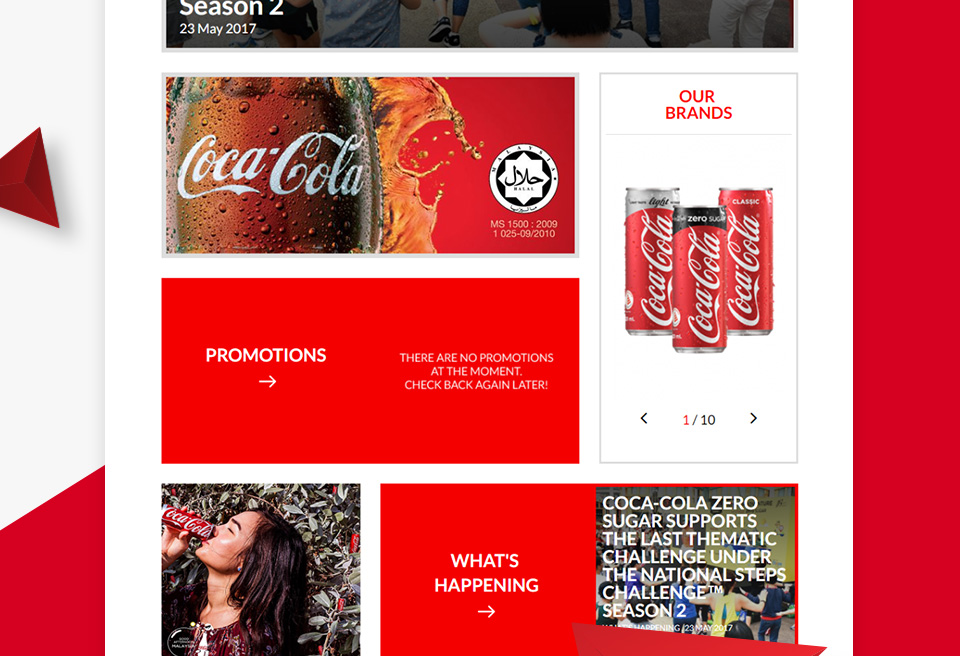Click the Good Afternoon Malaysia badge
This screenshot has height=656, width=960.
point(185,641)
